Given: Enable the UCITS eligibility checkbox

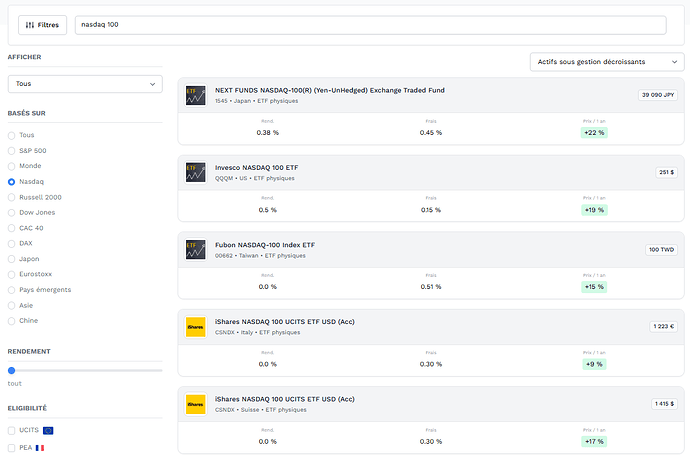Looking at the screenshot, I should 11,430.
